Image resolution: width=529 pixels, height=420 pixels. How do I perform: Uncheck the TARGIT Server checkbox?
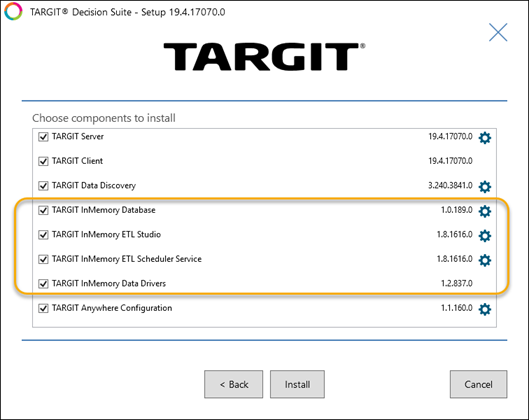(43, 137)
